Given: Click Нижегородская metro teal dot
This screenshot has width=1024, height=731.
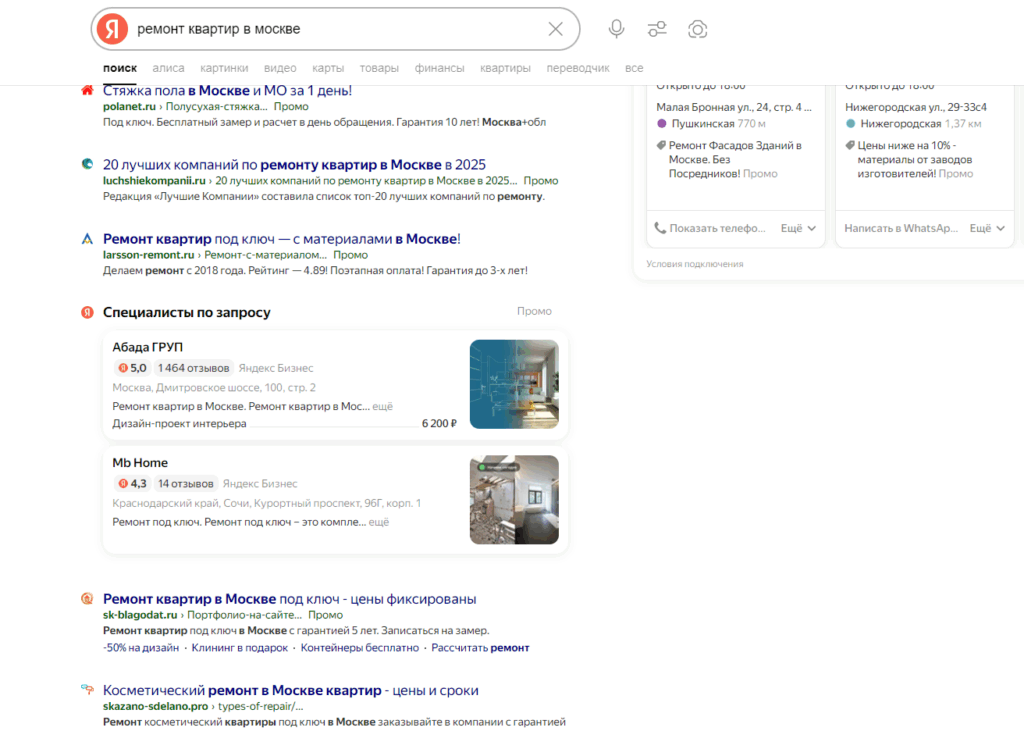Looking at the screenshot, I should (x=850, y=123).
